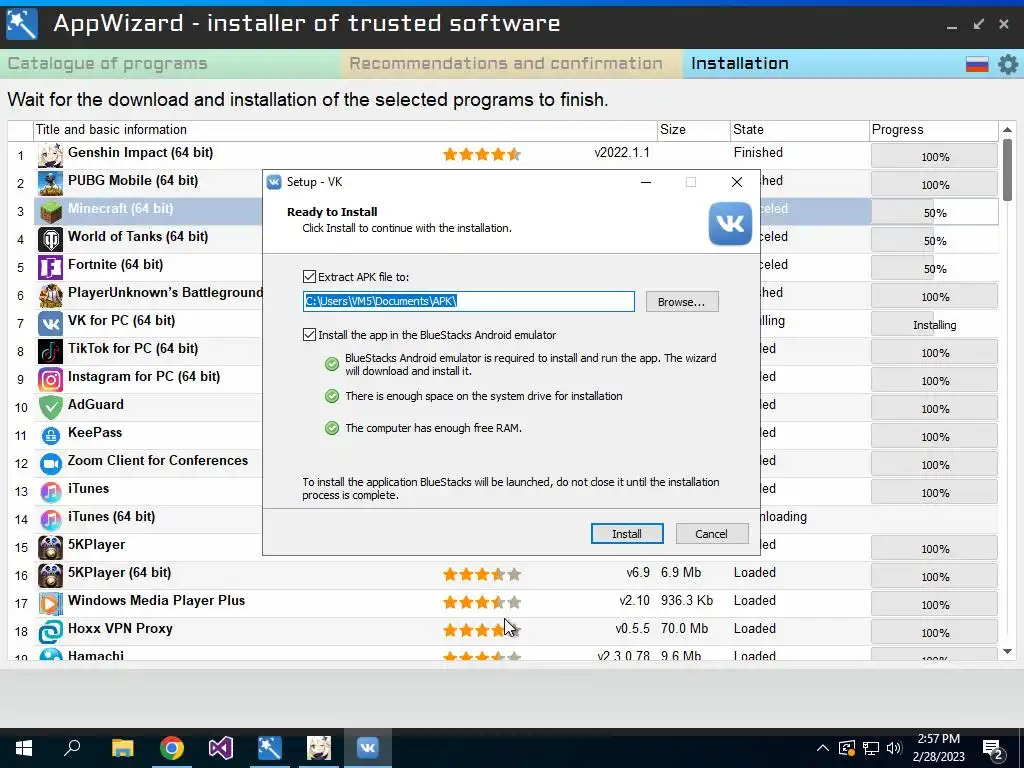The width and height of the screenshot is (1024, 768).
Task: Click the Genshin Impact 100% progress bar
Action: (935, 157)
